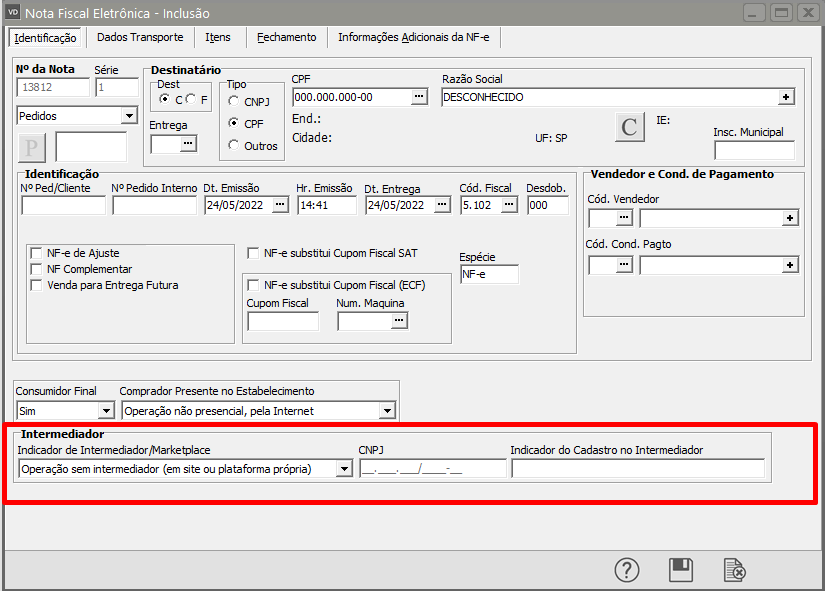Expand Indicador de Intermediador/Marketplace dropdown
825x591 pixels.
tap(344, 469)
